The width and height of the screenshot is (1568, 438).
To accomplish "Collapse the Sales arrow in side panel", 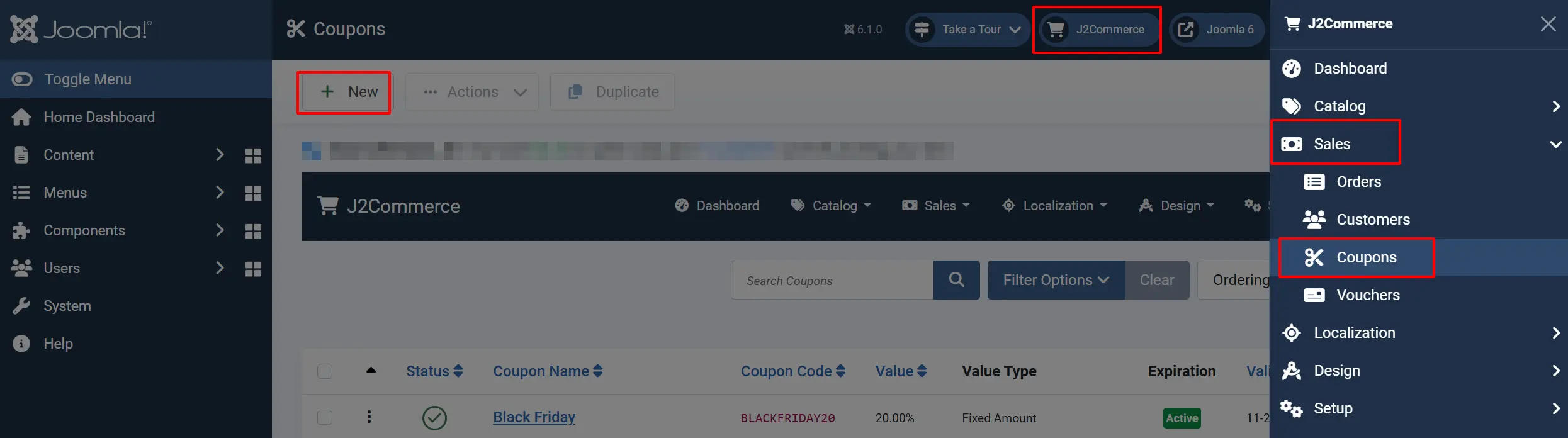I will (1555, 144).
